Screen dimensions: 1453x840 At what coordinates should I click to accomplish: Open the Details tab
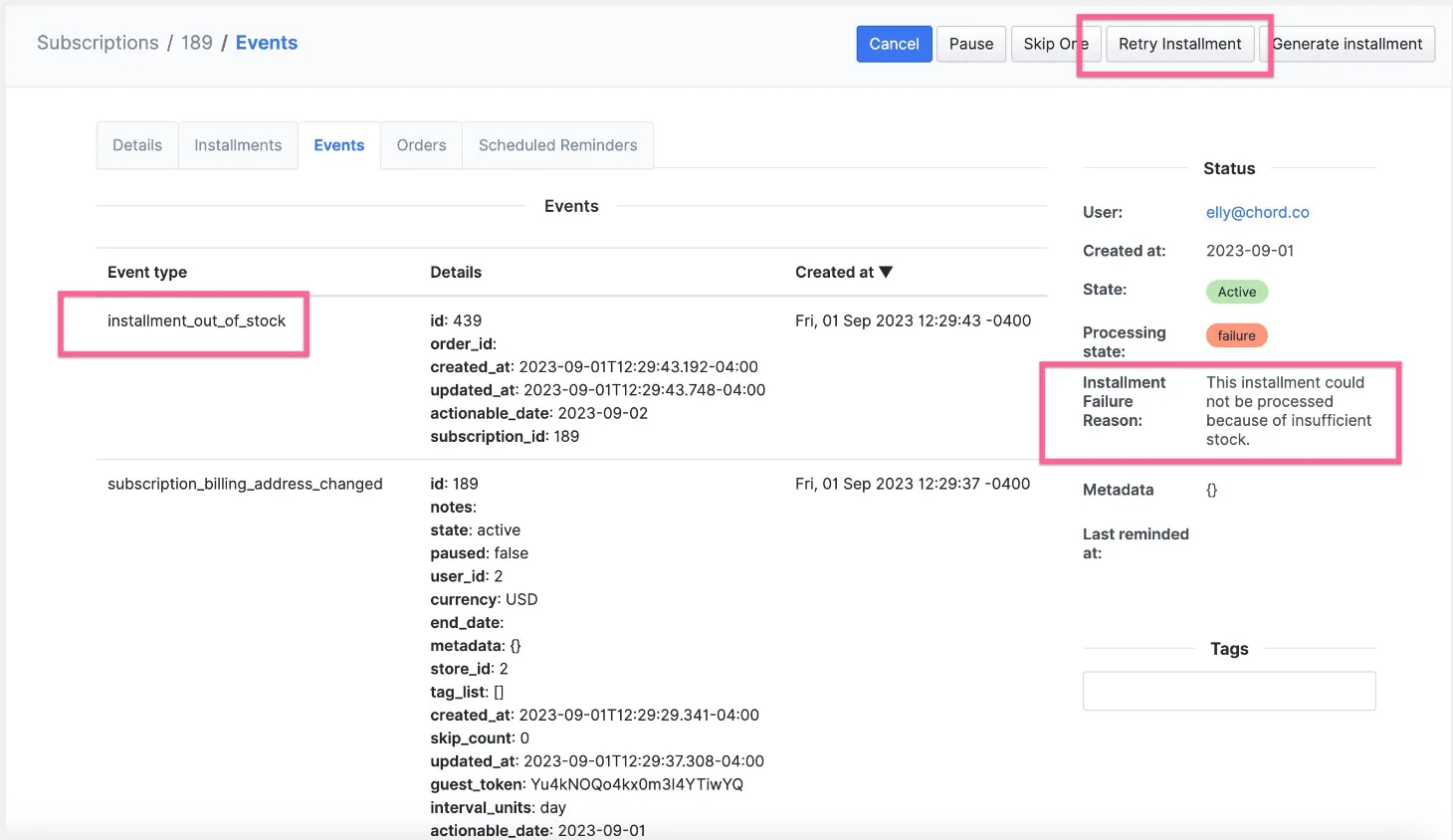coord(137,145)
